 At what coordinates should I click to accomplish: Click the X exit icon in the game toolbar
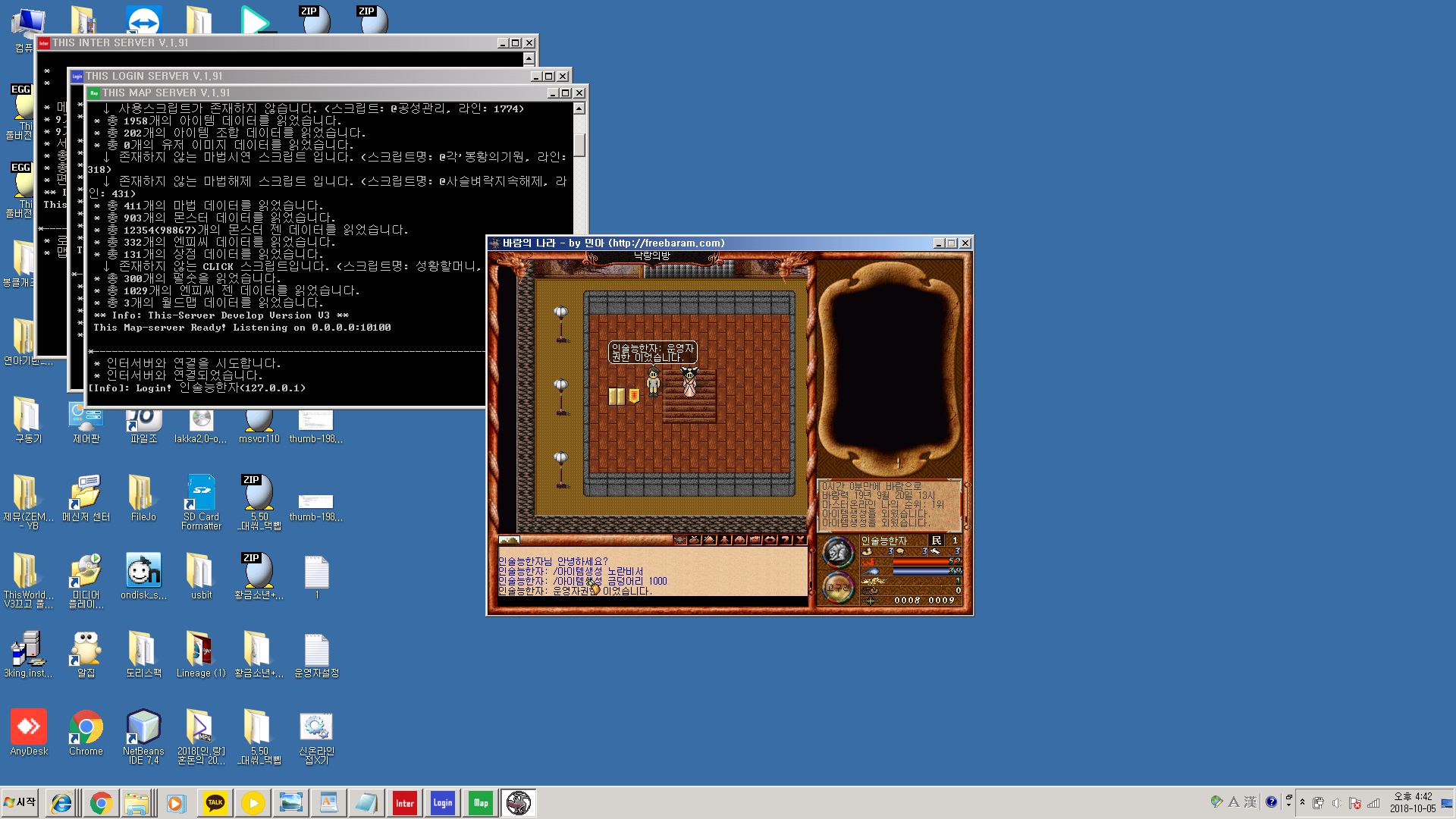click(800, 540)
